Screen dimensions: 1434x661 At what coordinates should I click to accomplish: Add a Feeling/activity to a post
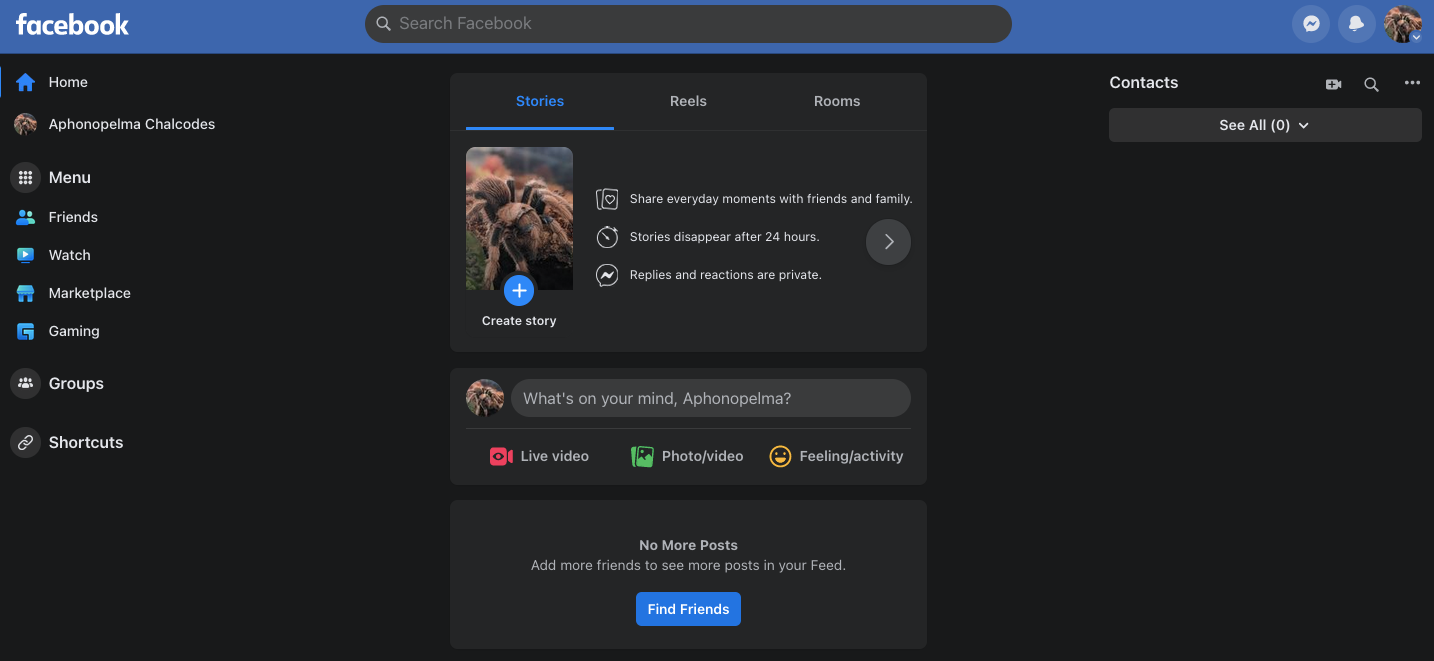[836, 456]
